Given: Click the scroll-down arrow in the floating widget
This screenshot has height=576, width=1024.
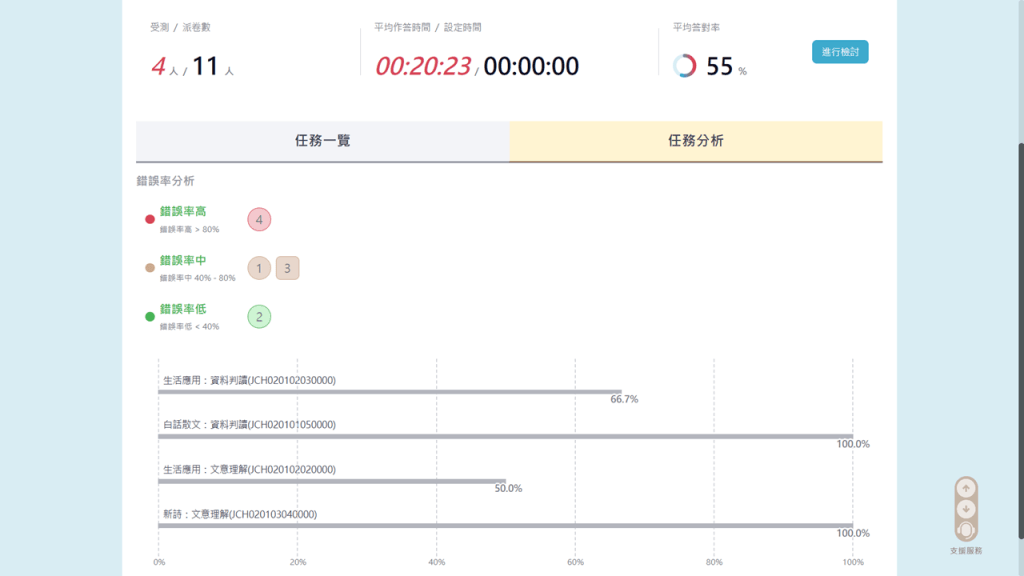Looking at the screenshot, I should point(966,509).
